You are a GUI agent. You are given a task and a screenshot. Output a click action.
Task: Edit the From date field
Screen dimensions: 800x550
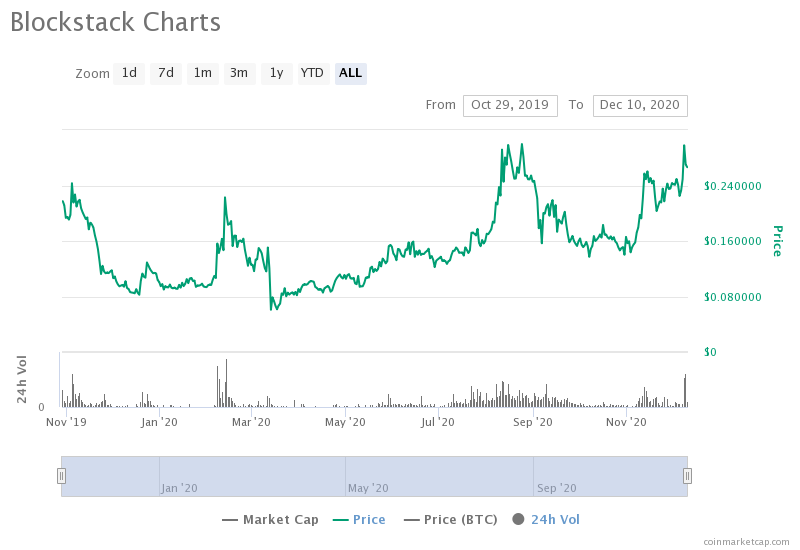pyautogui.click(x=510, y=105)
